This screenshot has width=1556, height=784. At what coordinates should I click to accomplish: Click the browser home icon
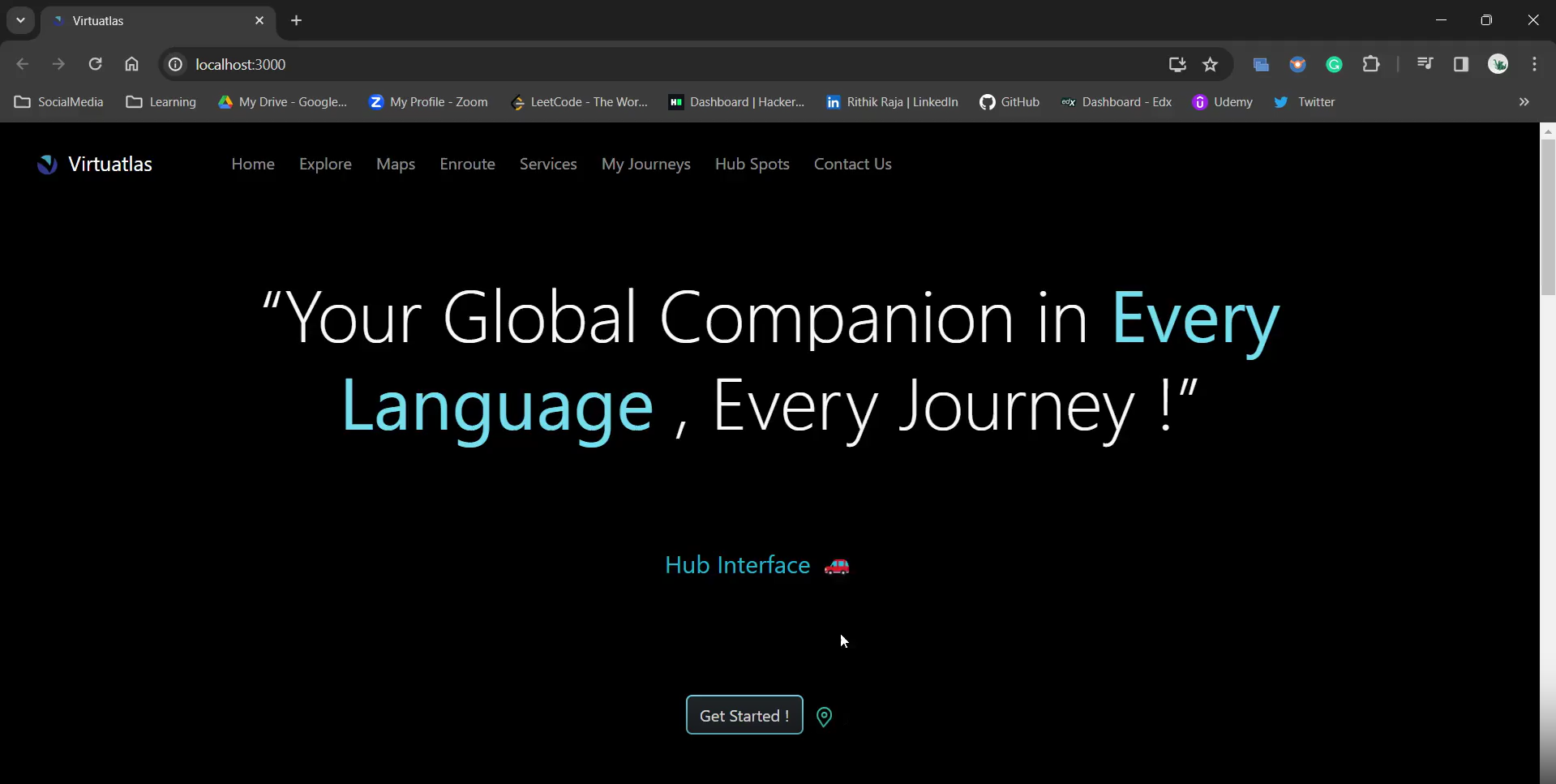click(131, 65)
